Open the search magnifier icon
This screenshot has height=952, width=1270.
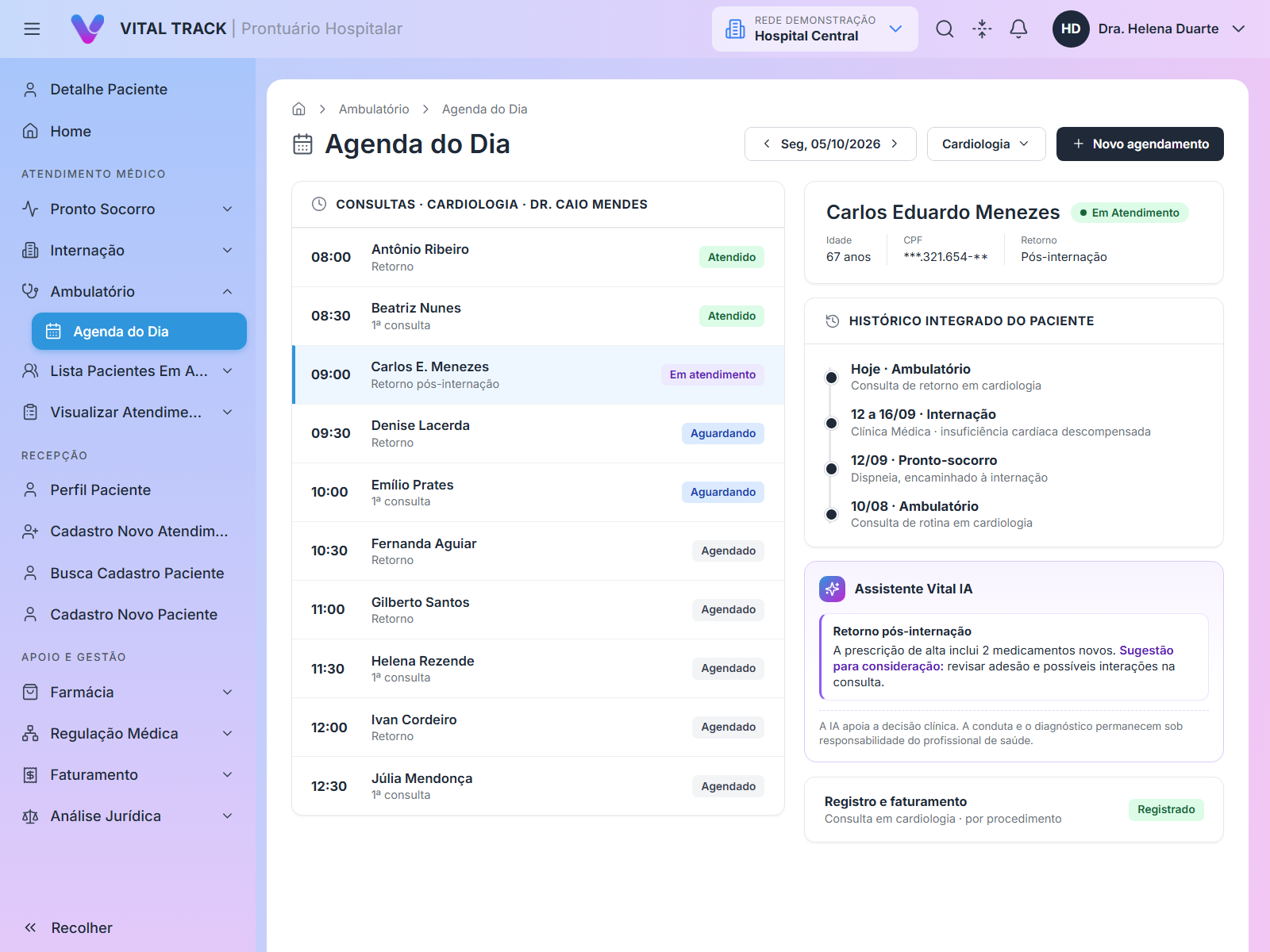click(x=945, y=29)
